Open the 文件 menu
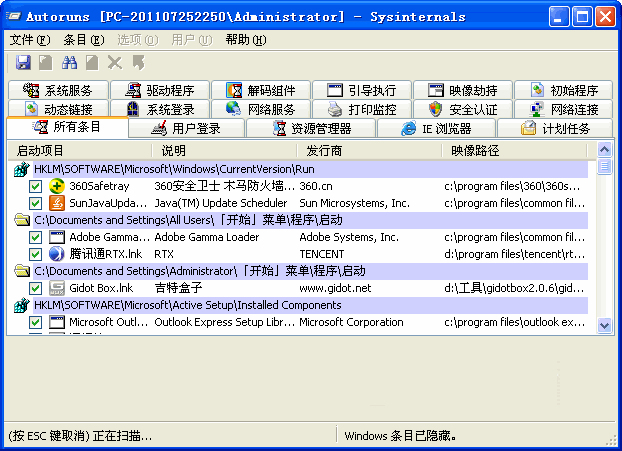The height and width of the screenshot is (451, 622). click(x=29, y=40)
